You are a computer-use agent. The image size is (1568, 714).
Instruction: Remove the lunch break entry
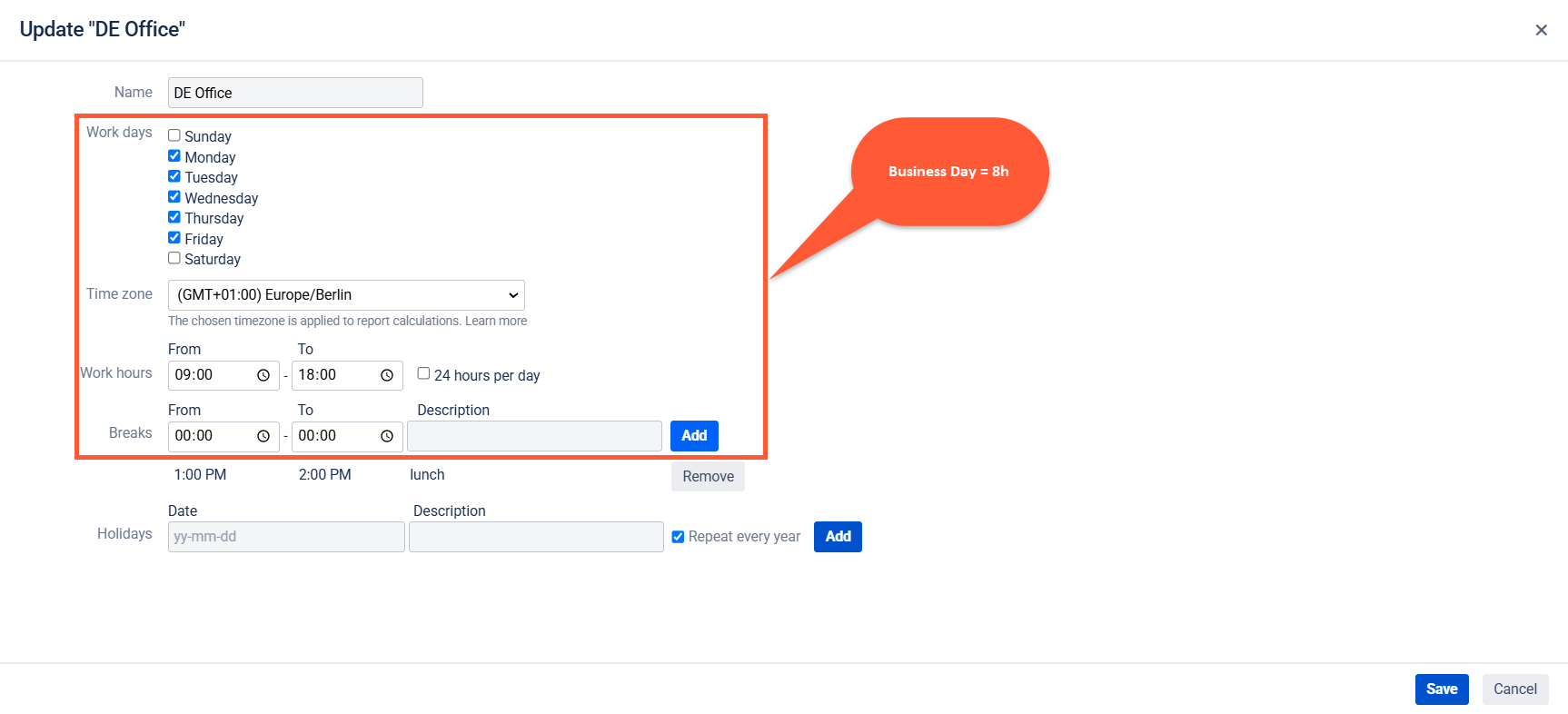pyautogui.click(x=708, y=477)
